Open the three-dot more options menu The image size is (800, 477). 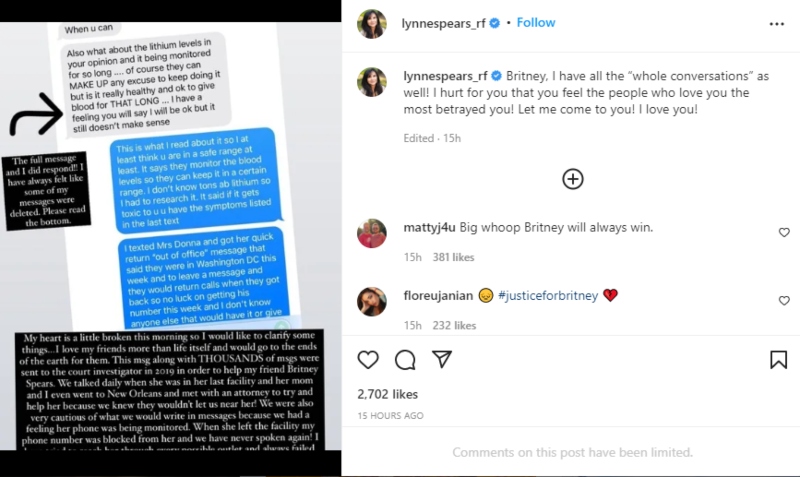(777, 24)
